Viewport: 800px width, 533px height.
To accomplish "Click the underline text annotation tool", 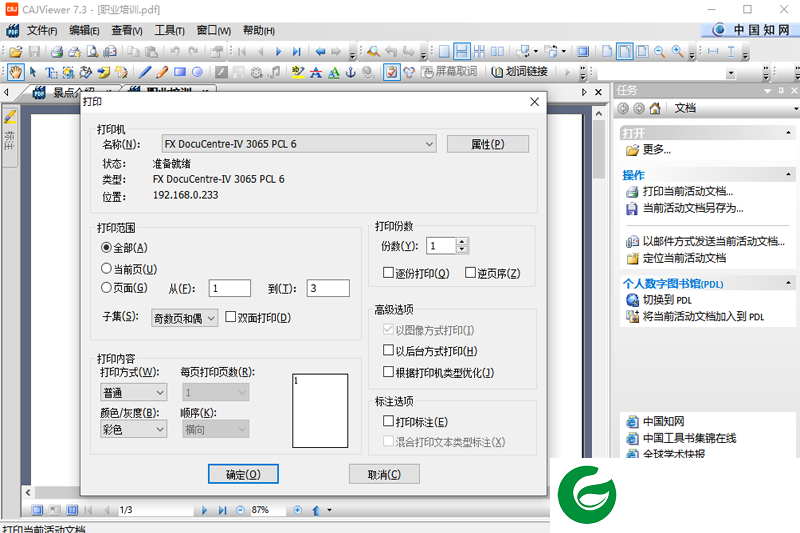I will [x=334, y=72].
